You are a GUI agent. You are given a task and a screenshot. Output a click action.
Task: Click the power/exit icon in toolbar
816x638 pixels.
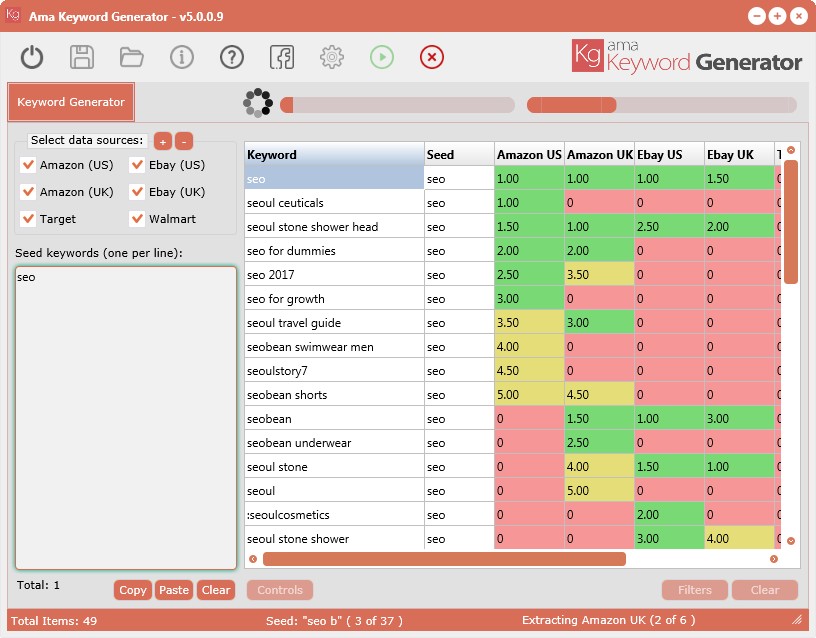point(32,57)
